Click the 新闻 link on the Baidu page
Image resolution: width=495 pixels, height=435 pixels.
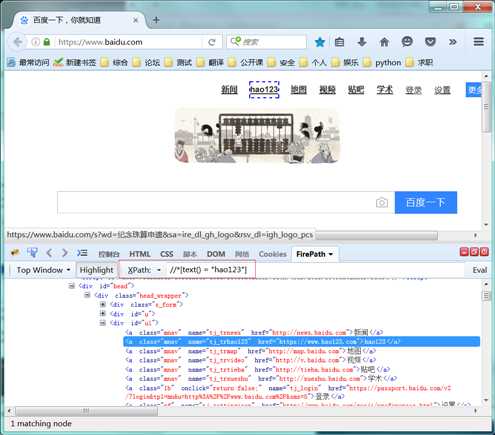click(x=229, y=89)
